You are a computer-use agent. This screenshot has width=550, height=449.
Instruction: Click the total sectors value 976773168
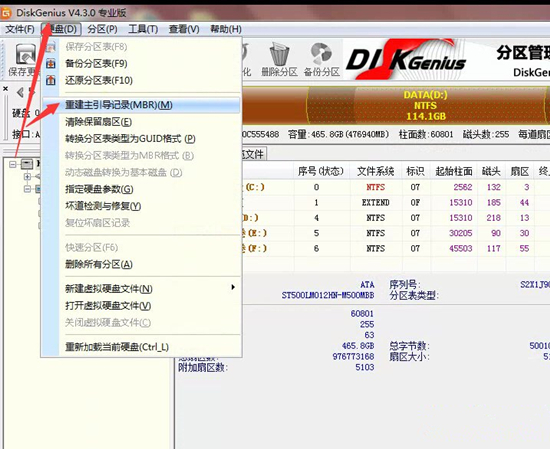pos(353,356)
